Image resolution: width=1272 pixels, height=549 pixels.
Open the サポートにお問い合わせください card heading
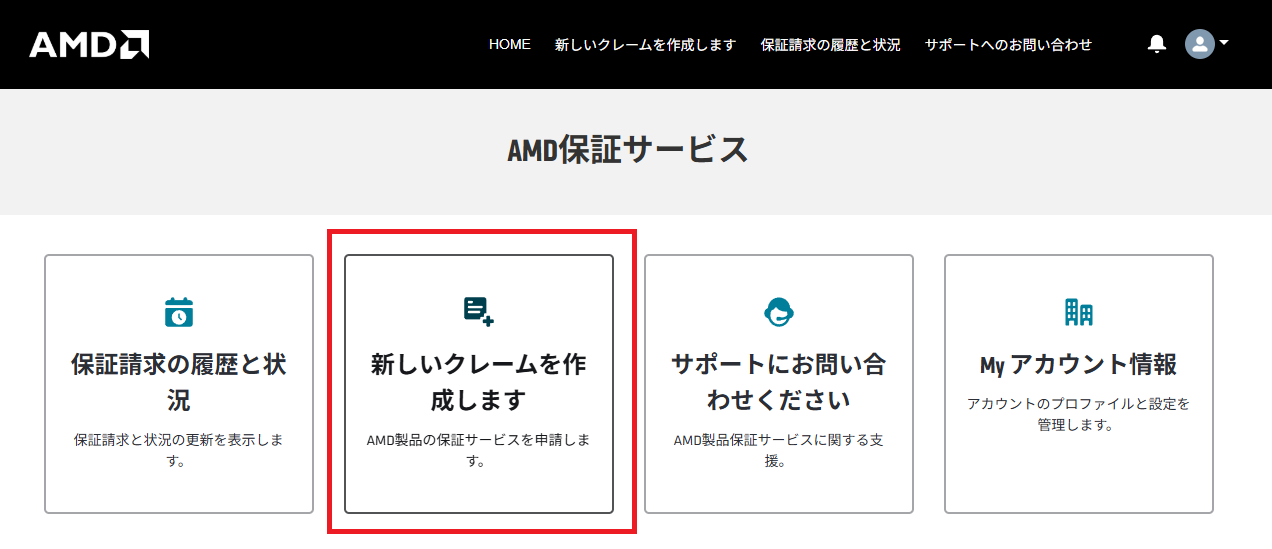click(x=779, y=382)
